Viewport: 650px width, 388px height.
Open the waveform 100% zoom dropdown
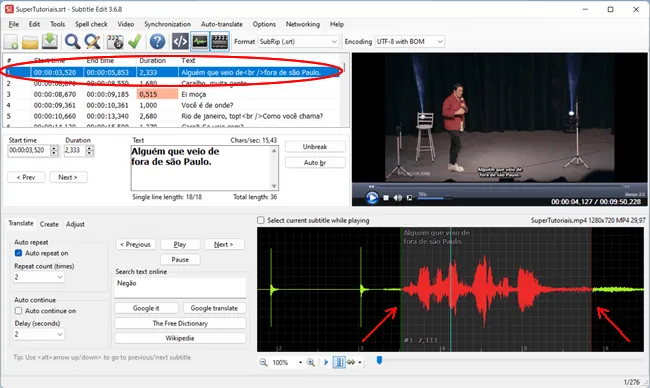pos(300,362)
